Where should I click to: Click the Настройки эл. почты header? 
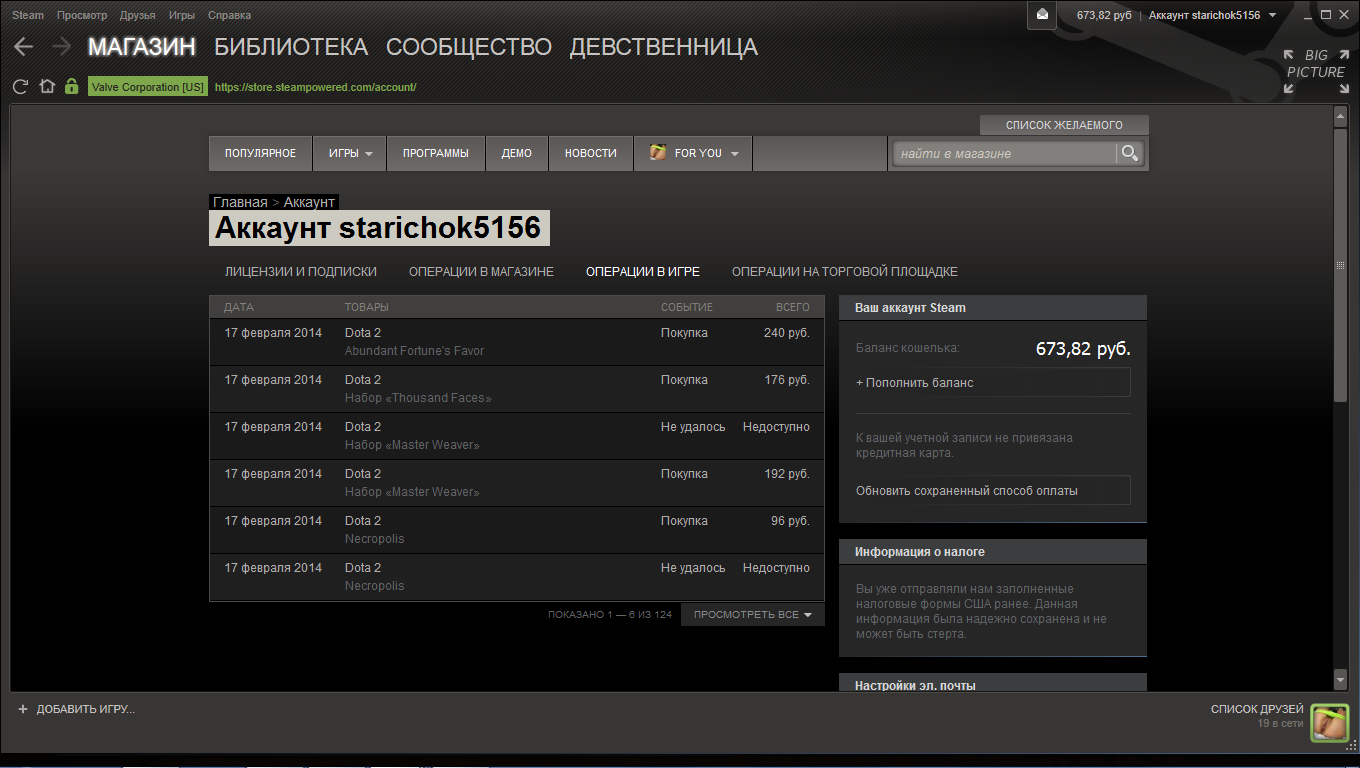click(x=993, y=683)
